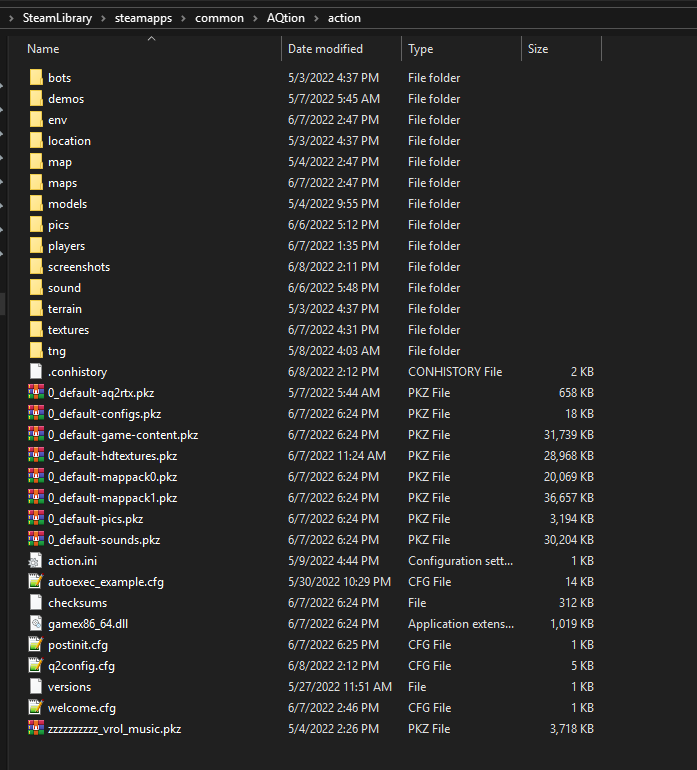Select the screenshots folder icon
This screenshot has width=697, height=770.
(x=36, y=267)
